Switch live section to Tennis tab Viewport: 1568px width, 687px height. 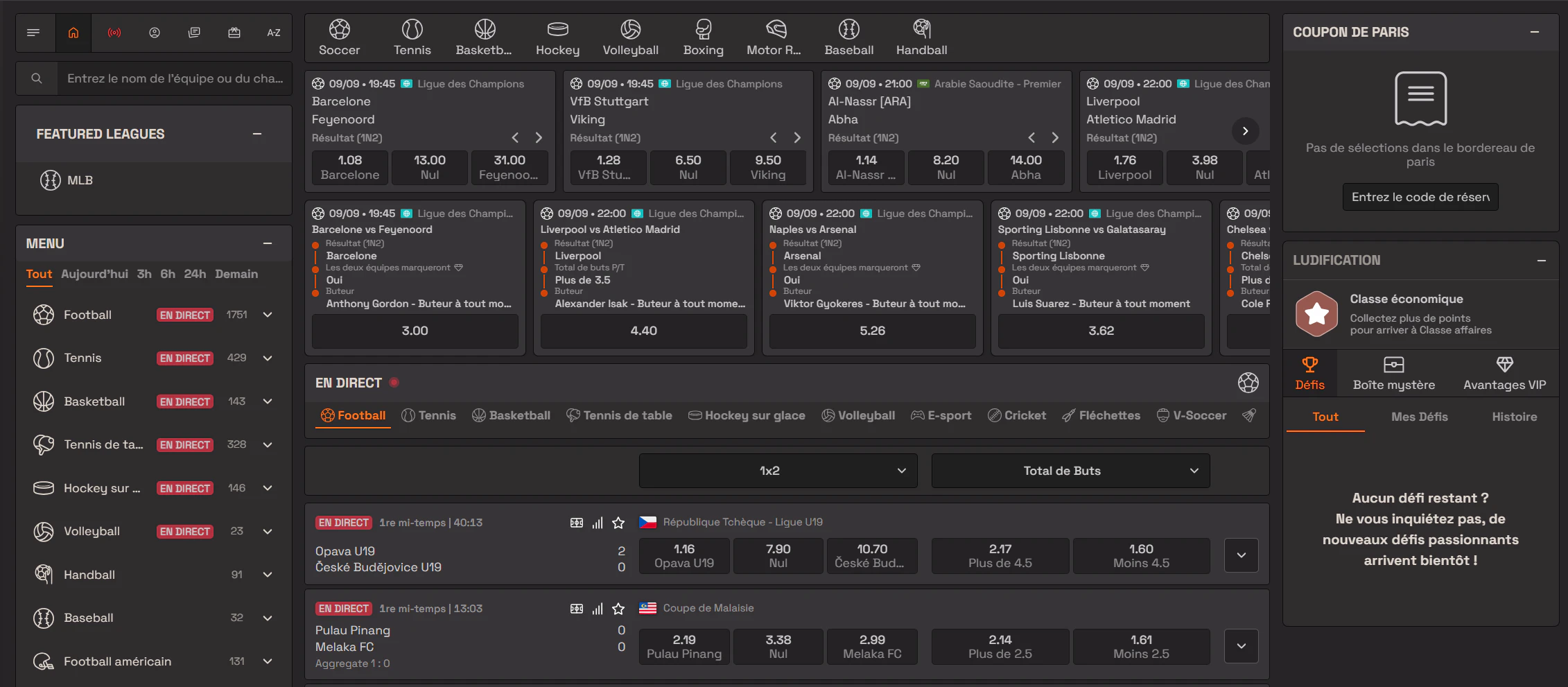[x=428, y=415]
